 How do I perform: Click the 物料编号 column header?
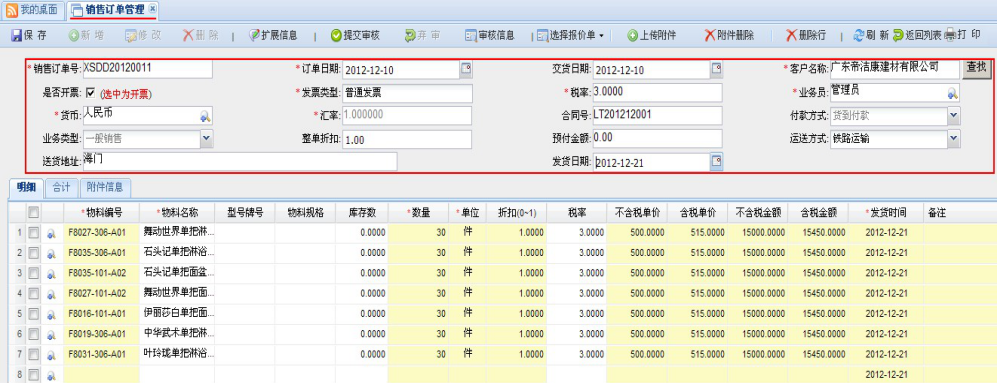click(x=102, y=212)
